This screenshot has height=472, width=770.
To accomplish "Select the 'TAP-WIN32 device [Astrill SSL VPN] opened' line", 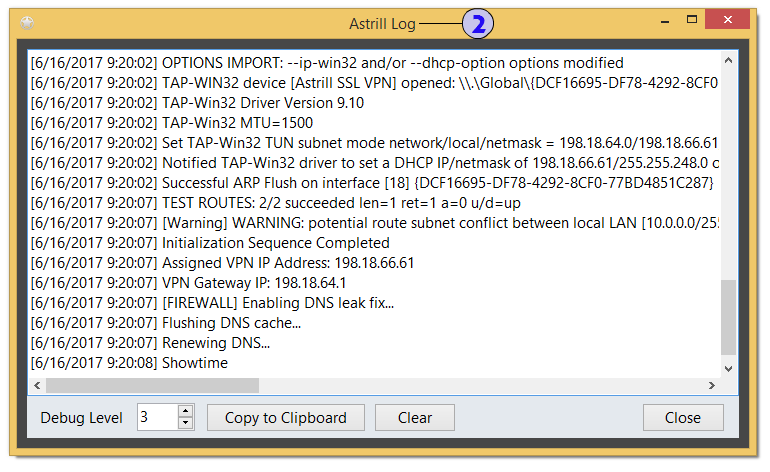I will (374, 83).
